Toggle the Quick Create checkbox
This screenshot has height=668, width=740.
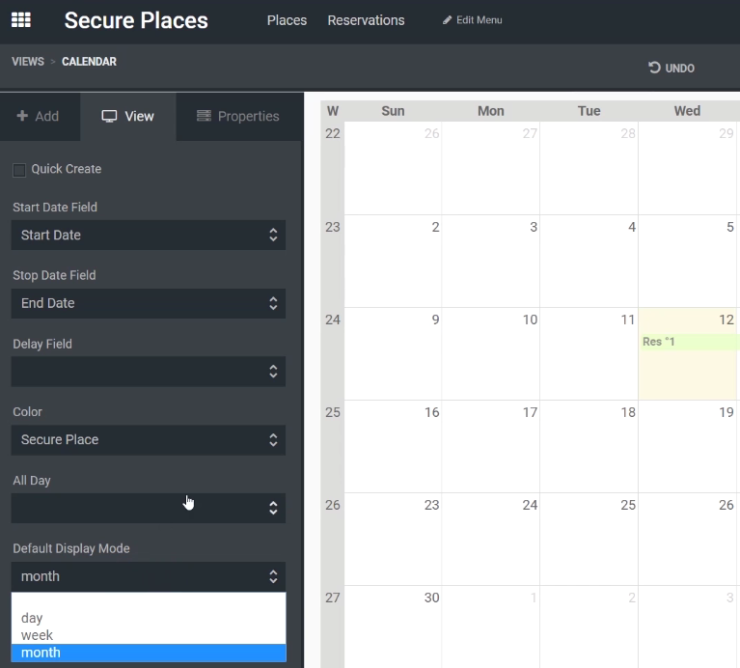19,170
